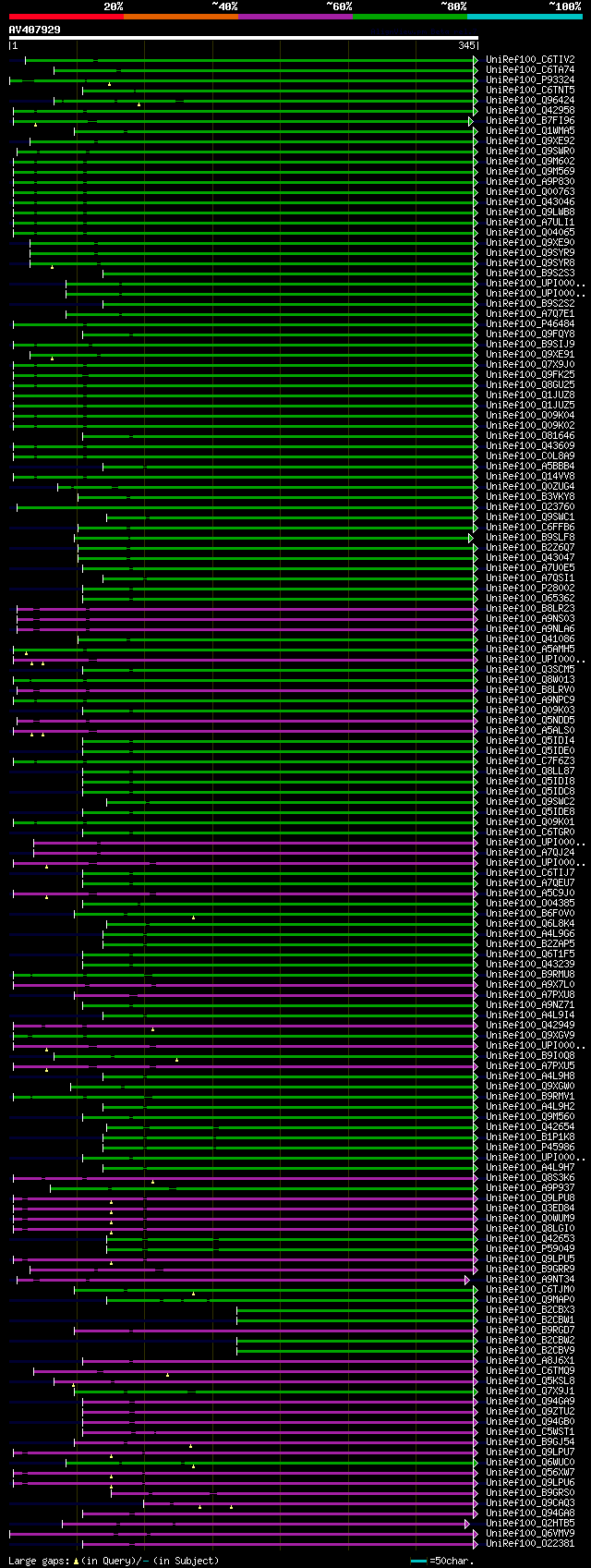Image resolution: width=591 pixels, height=1568 pixels.
Task: Click label UniRef100_B8LRV0
Action: coord(530,689)
